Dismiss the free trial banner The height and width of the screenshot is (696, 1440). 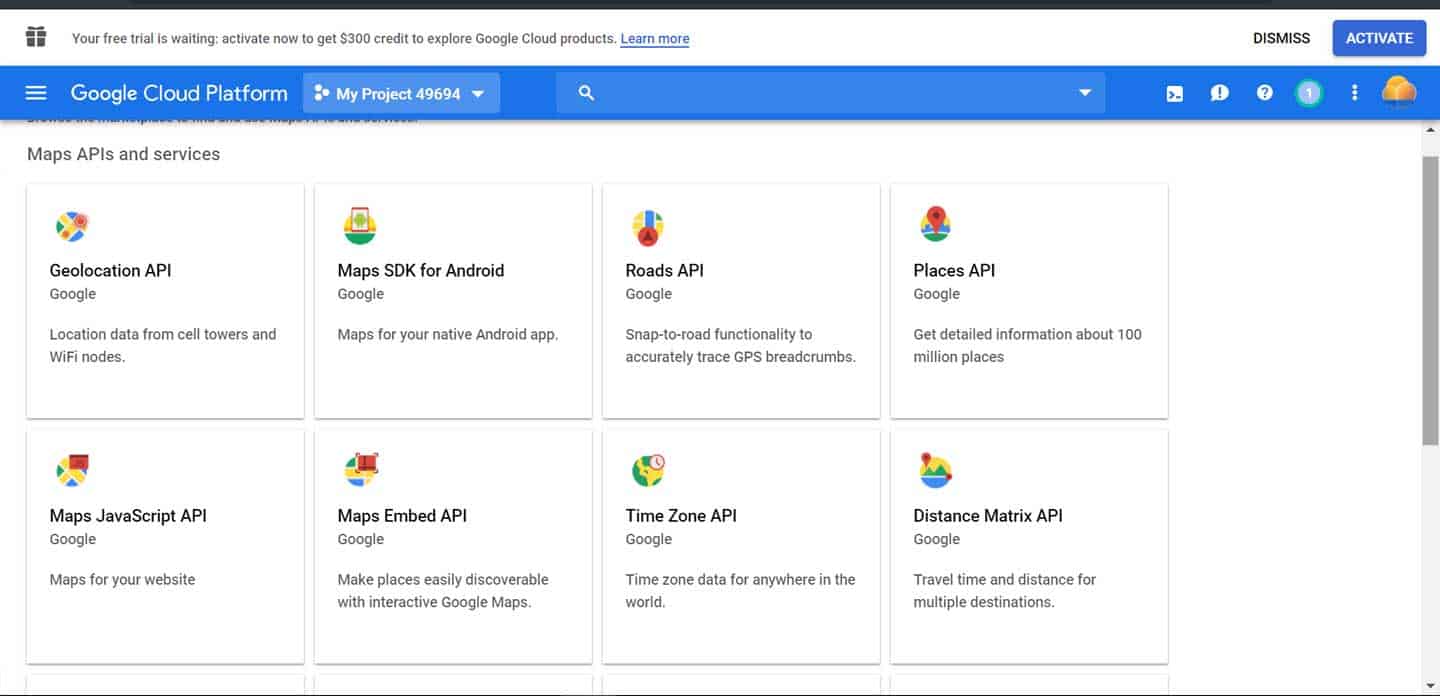(1281, 38)
